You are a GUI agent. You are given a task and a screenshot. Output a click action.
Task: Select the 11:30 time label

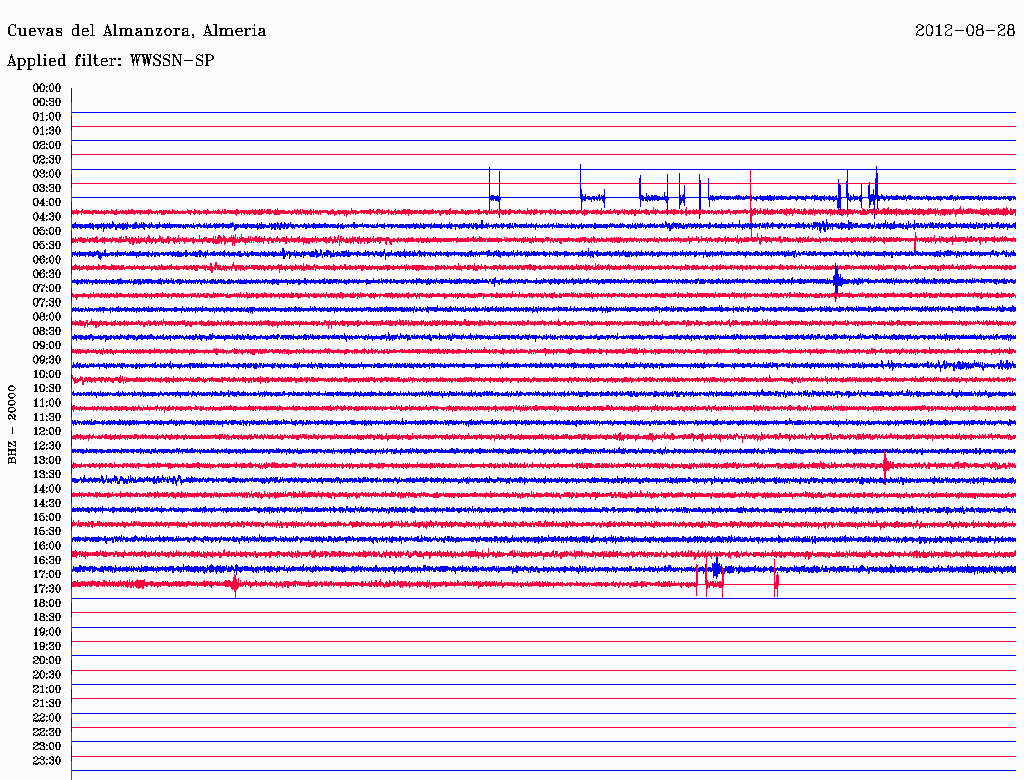[47, 417]
